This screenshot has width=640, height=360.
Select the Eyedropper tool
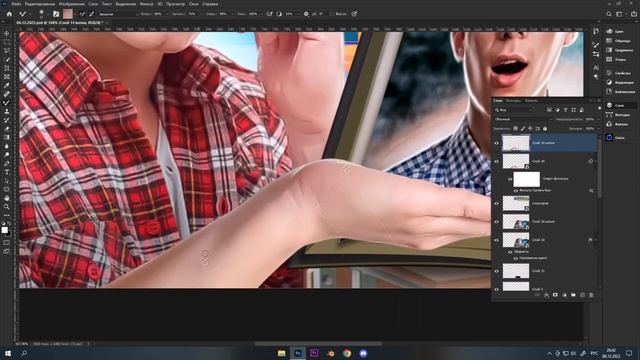(7, 85)
